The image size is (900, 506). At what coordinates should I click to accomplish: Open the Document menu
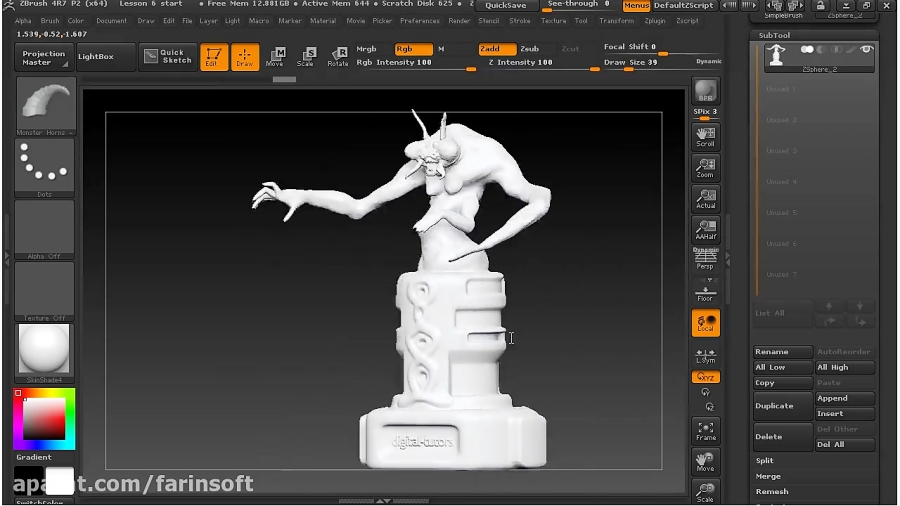point(111,21)
